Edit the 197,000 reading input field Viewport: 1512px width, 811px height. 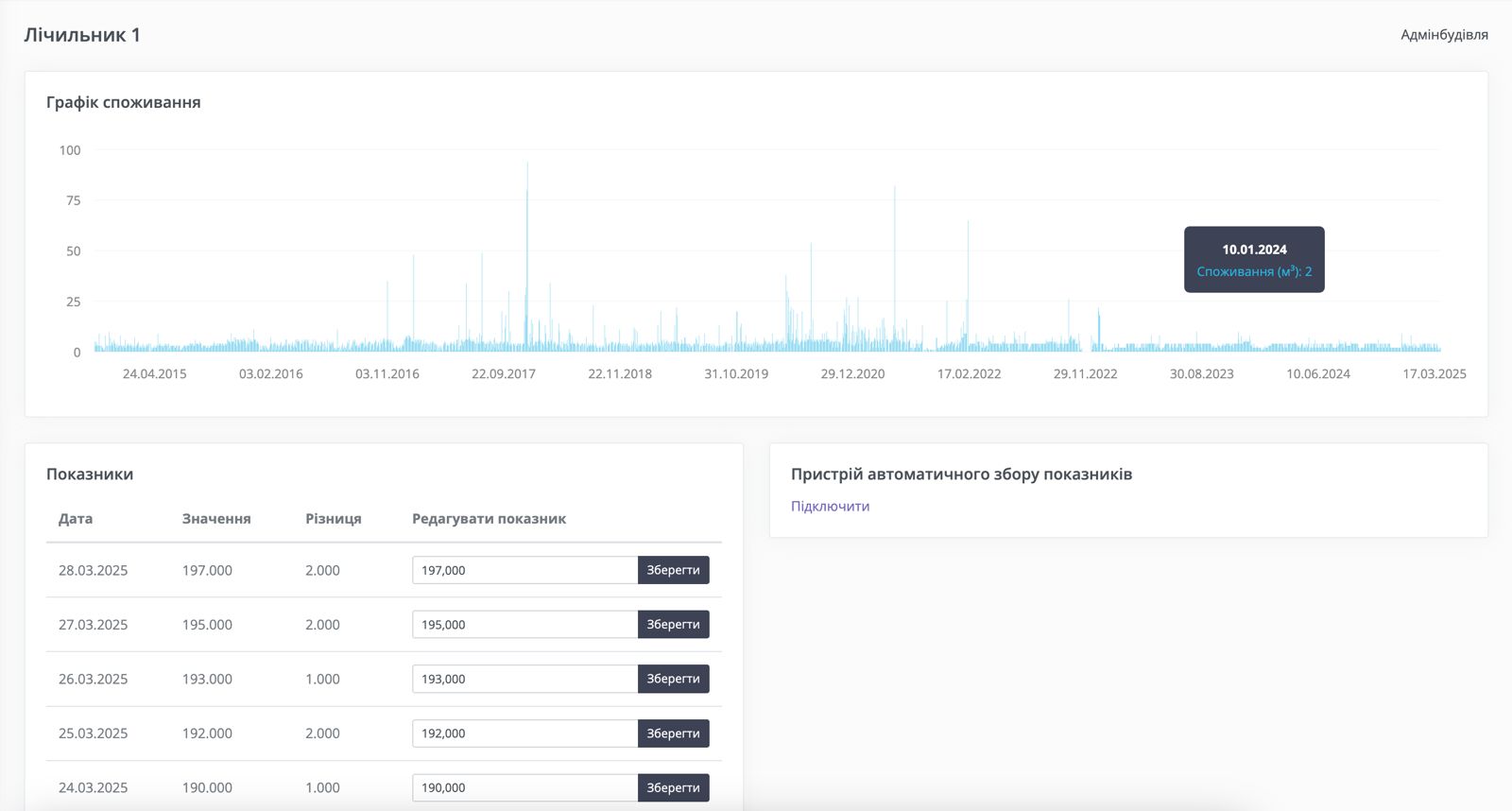tap(524, 570)
